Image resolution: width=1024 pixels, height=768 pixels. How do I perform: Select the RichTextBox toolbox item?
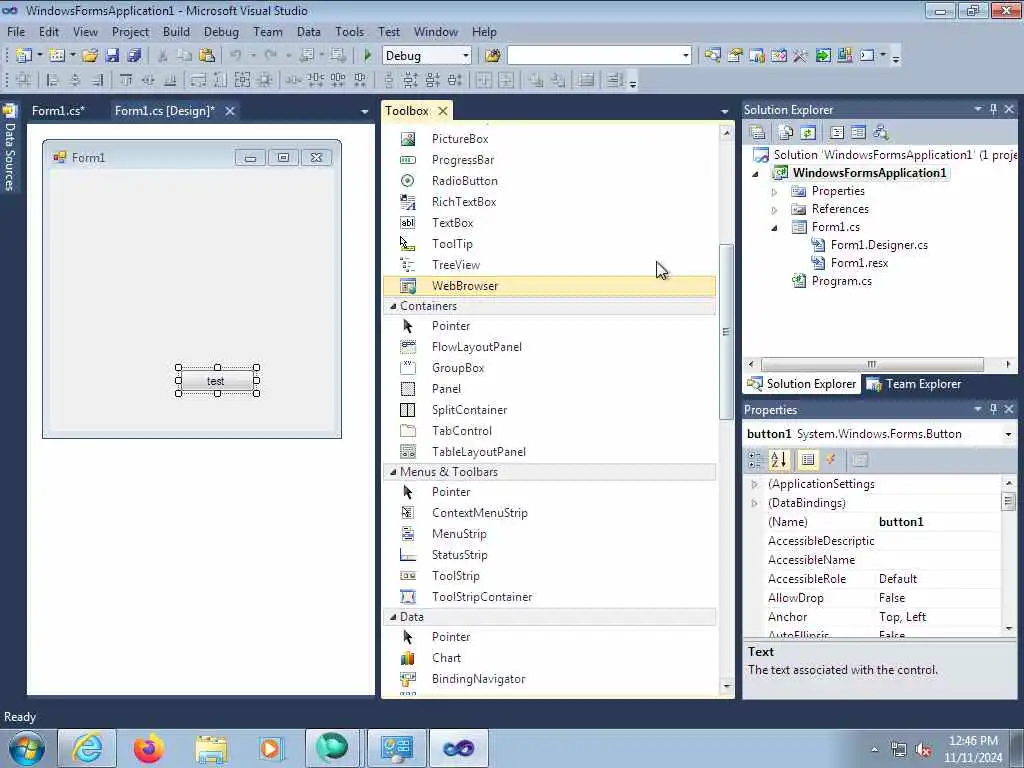pyautogui.click(x=464, y=202)
